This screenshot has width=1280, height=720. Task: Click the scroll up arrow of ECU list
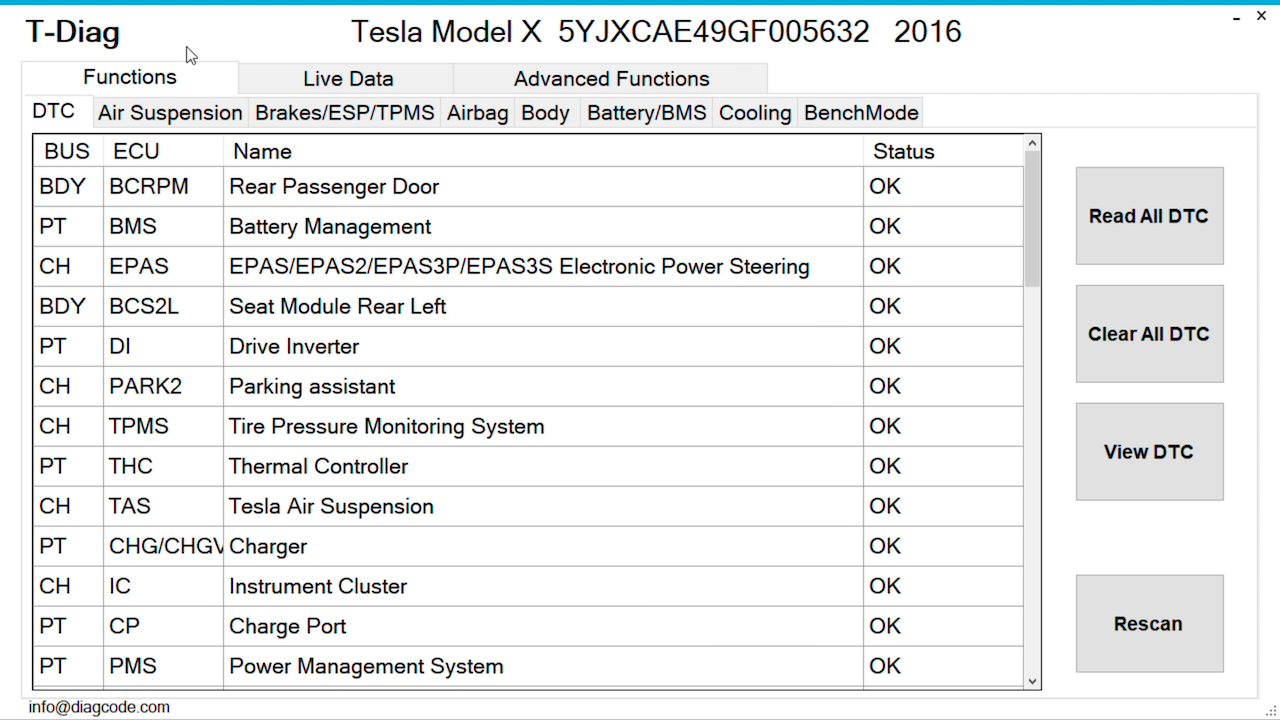[x=1033, y=145]
